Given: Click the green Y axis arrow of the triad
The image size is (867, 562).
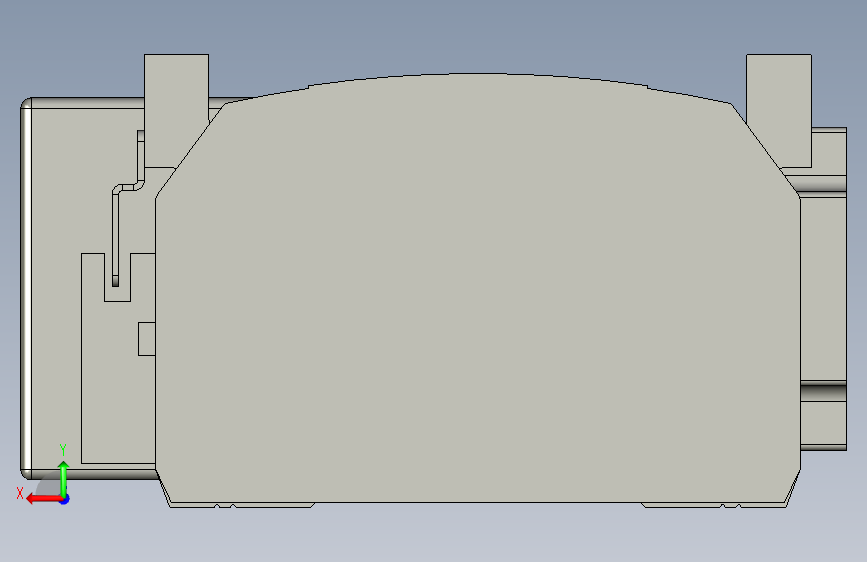Looking at the screenshot, I should click(x=64, y=478).
